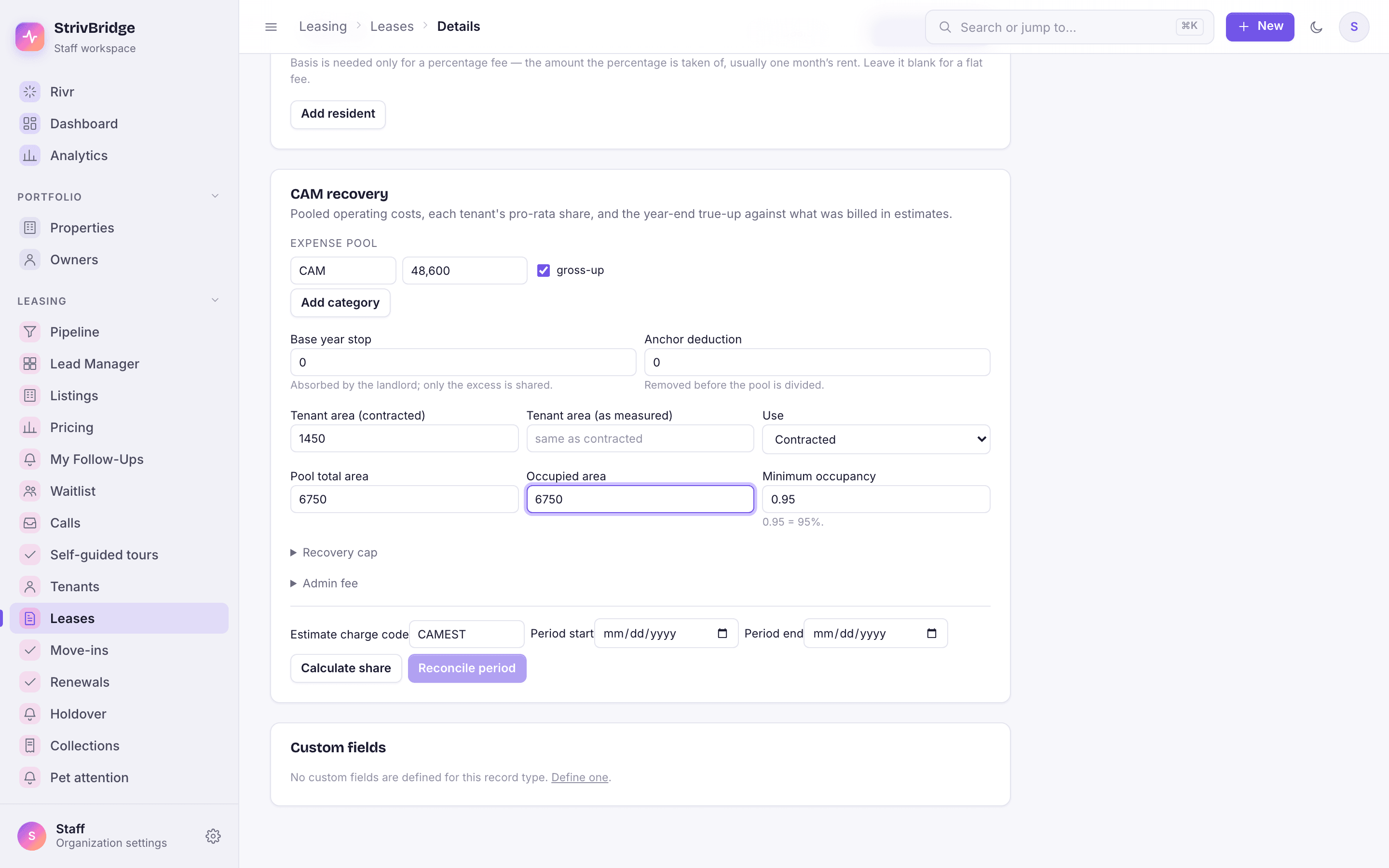
Task: Focus the Minimum occupancy input field
Action: click(876, 499)
